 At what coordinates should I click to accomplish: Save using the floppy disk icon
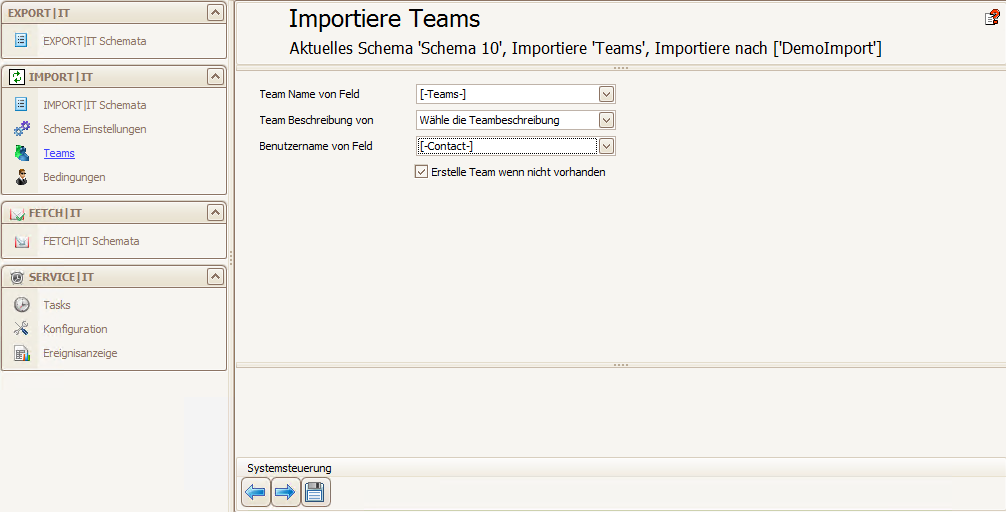[x=315, y=492]
